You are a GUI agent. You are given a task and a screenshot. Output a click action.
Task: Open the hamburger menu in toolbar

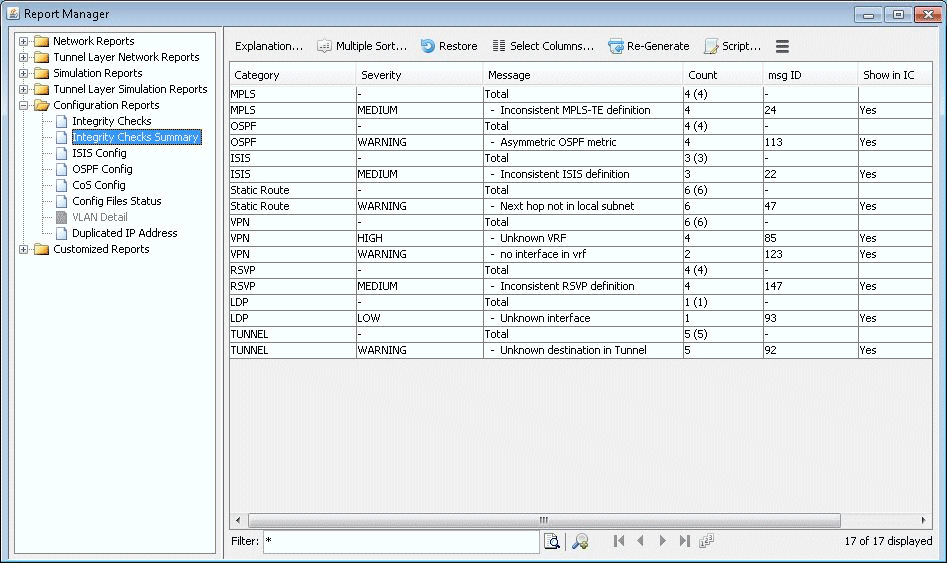pos(782,47)
